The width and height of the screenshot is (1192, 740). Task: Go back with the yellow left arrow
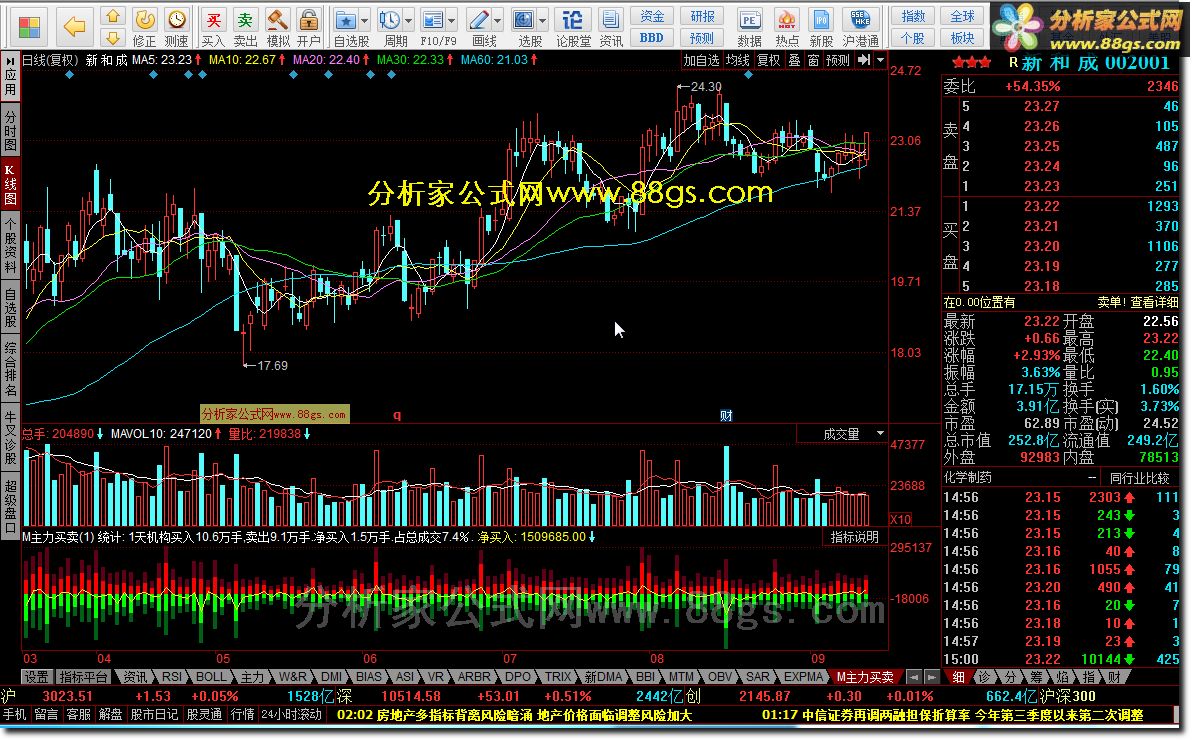[x=74, y=27]
